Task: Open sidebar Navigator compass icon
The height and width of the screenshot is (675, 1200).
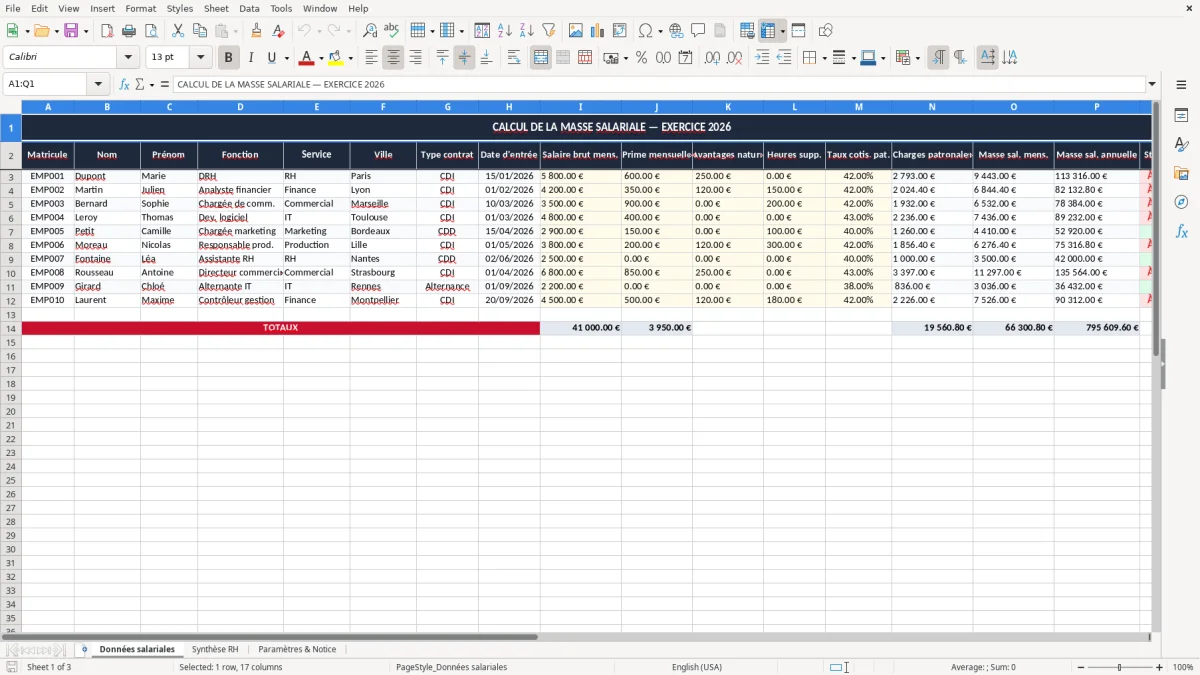Action: coord(1181,203)
